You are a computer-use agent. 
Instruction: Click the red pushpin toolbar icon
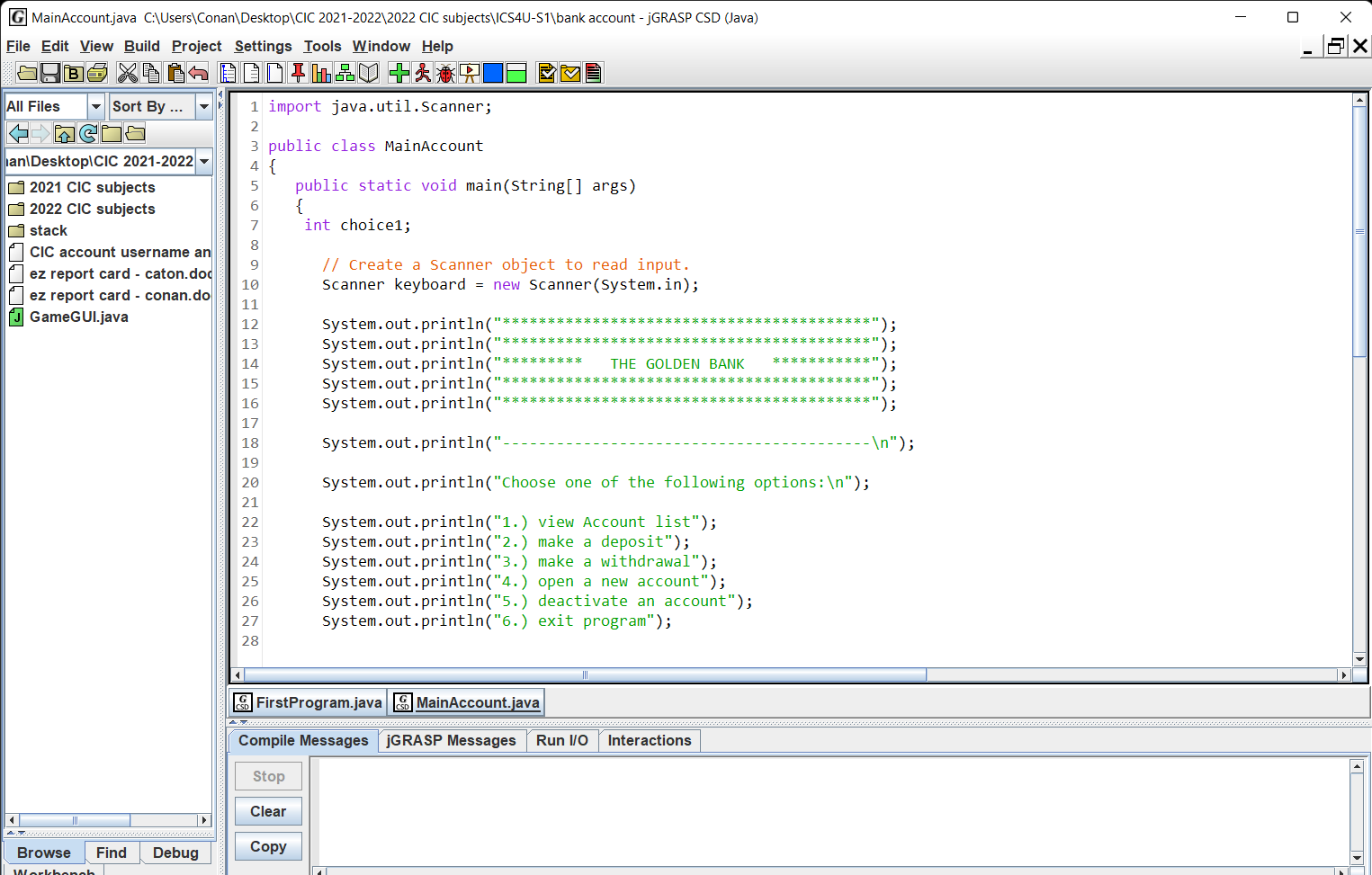(x=299, y=73)
